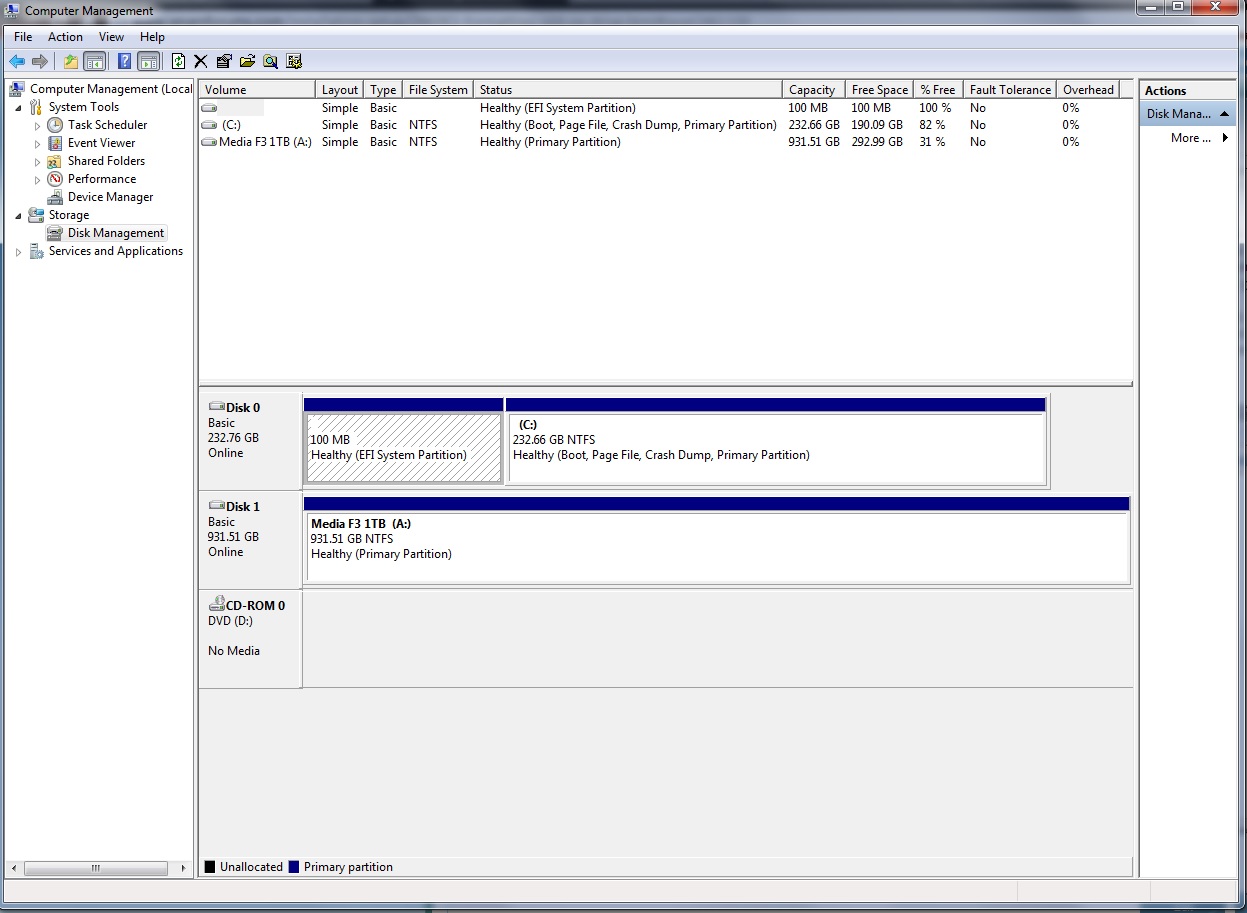Viewport: 1247px width, 913px height.
Task: Click the Shared Folders icon in tree
Action: coord(55,161)
